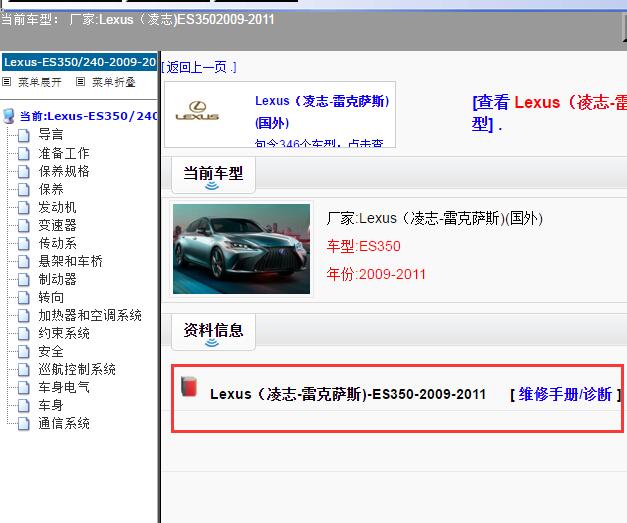This screenshot has height=523, width=627.
Task: Open the 维修手册/诊断 link
Action: coord(565,394)
